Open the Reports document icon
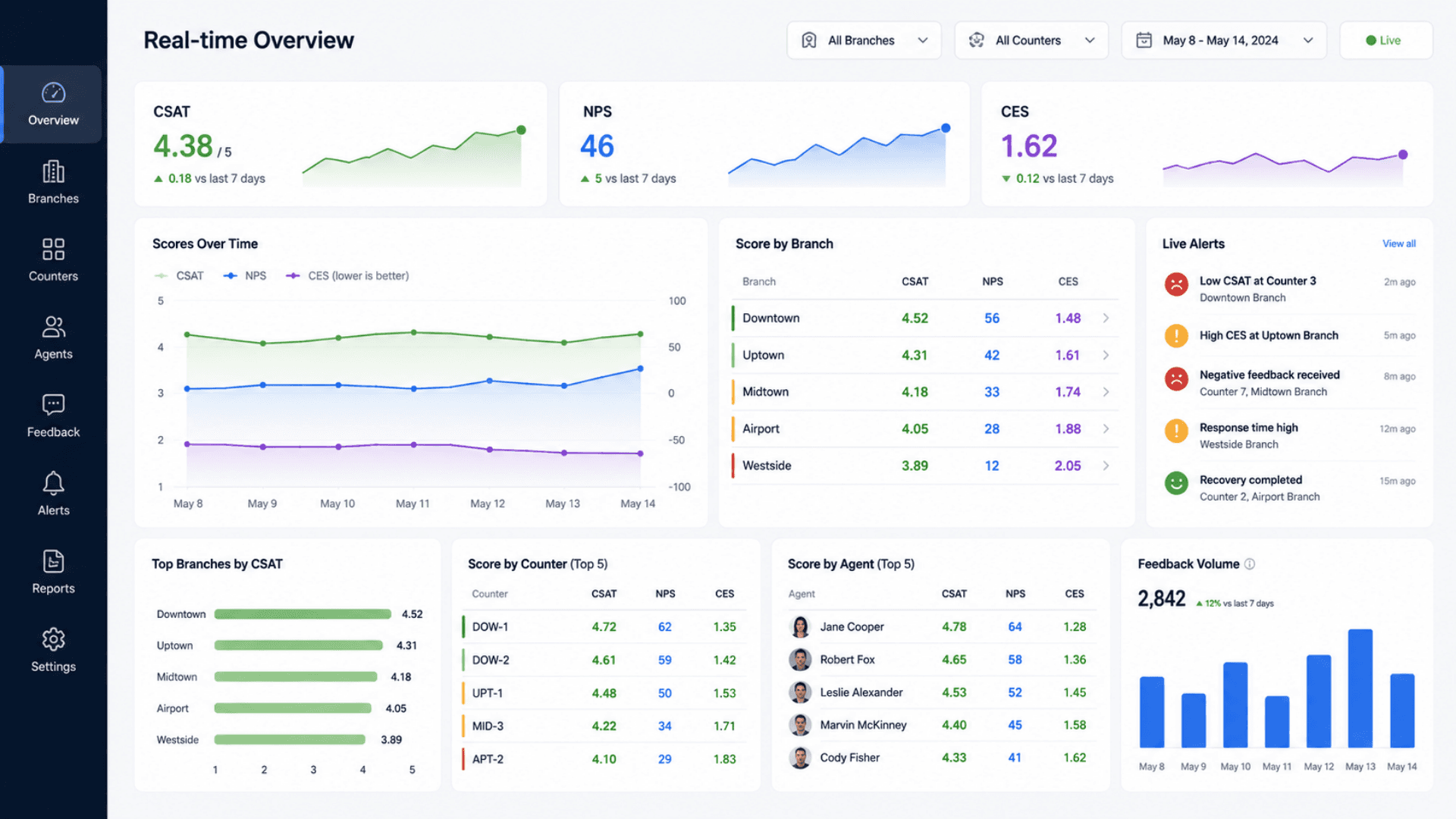The image size is (1456, 819). (53, 561)
